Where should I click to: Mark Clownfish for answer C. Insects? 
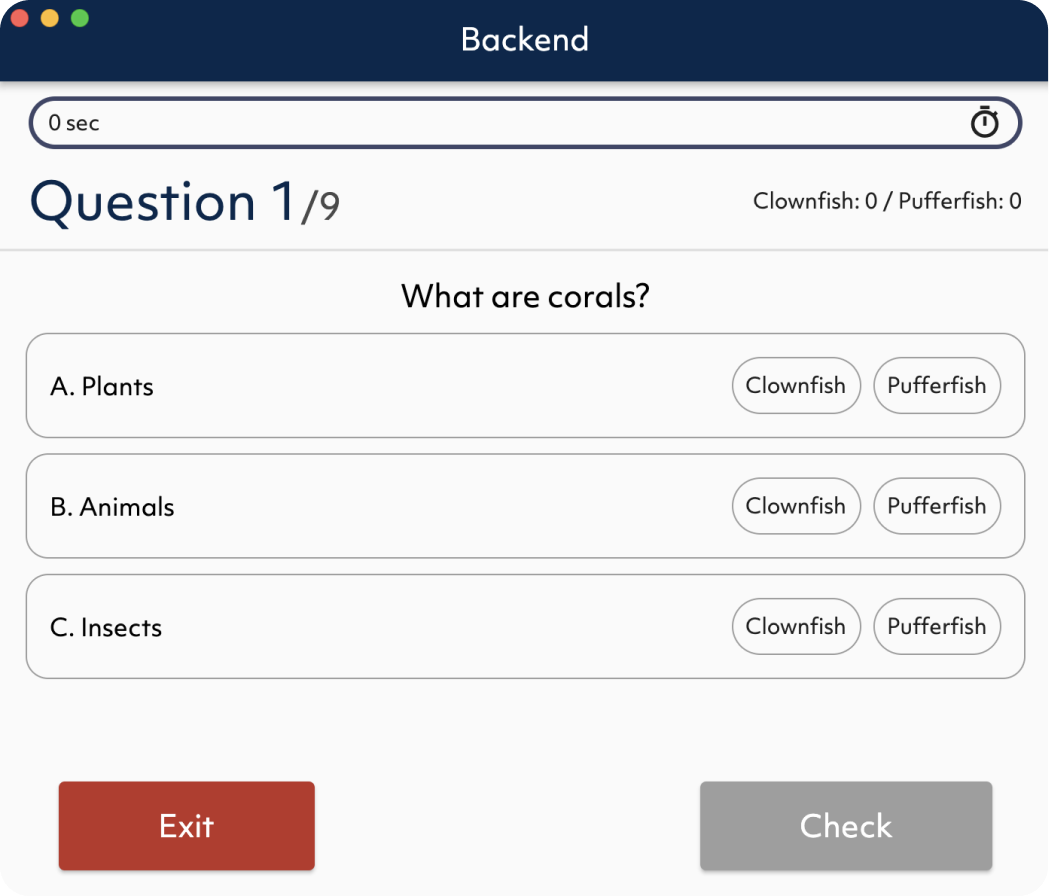tap(795, 626)
